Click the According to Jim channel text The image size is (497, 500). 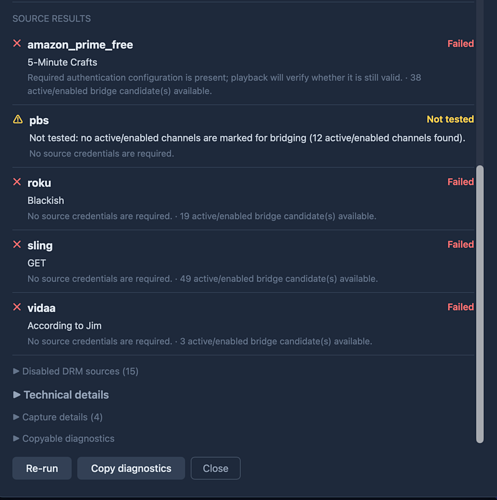[x=64, y=326]
